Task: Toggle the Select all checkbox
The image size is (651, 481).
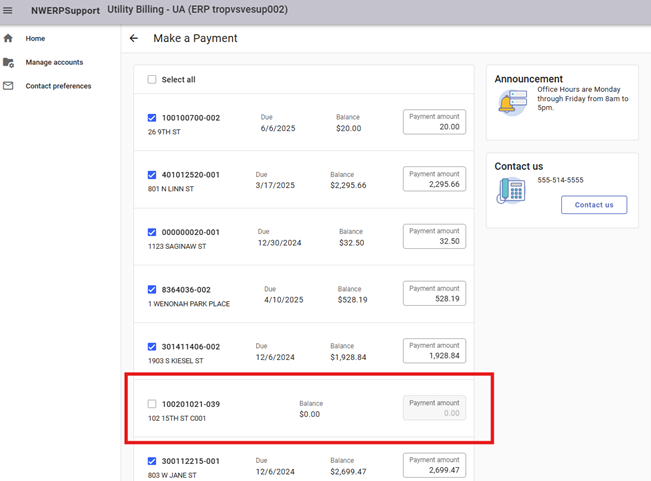Action: tap(152, 80)
